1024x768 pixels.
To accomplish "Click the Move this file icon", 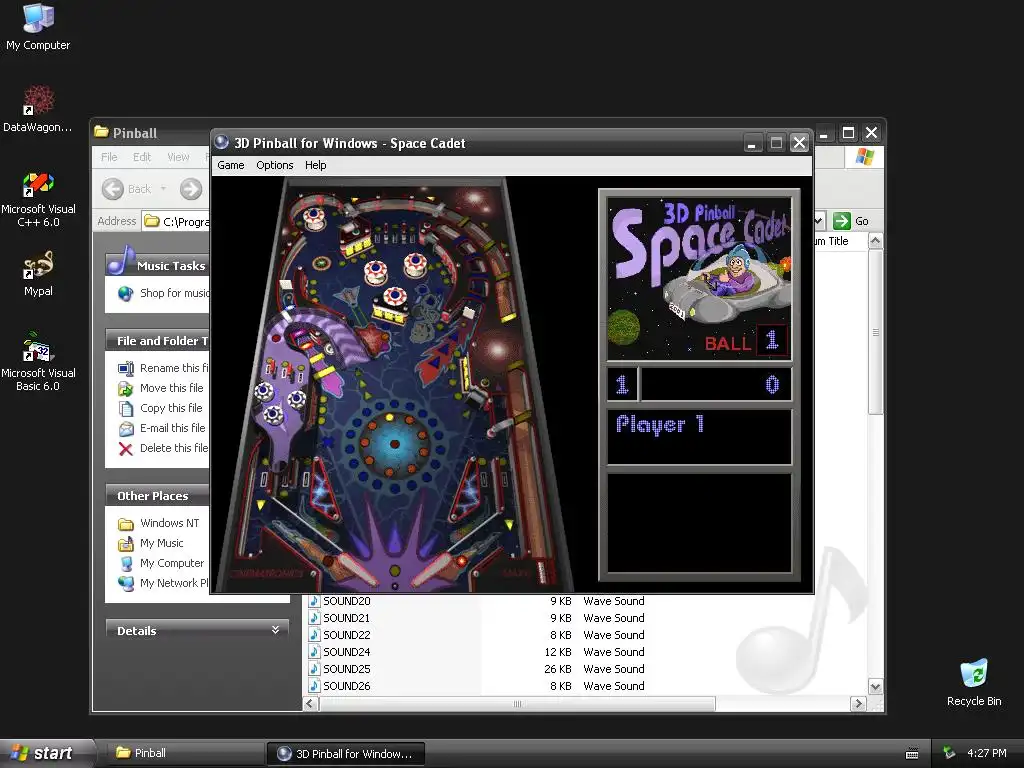I will click(x=125, y=389).
